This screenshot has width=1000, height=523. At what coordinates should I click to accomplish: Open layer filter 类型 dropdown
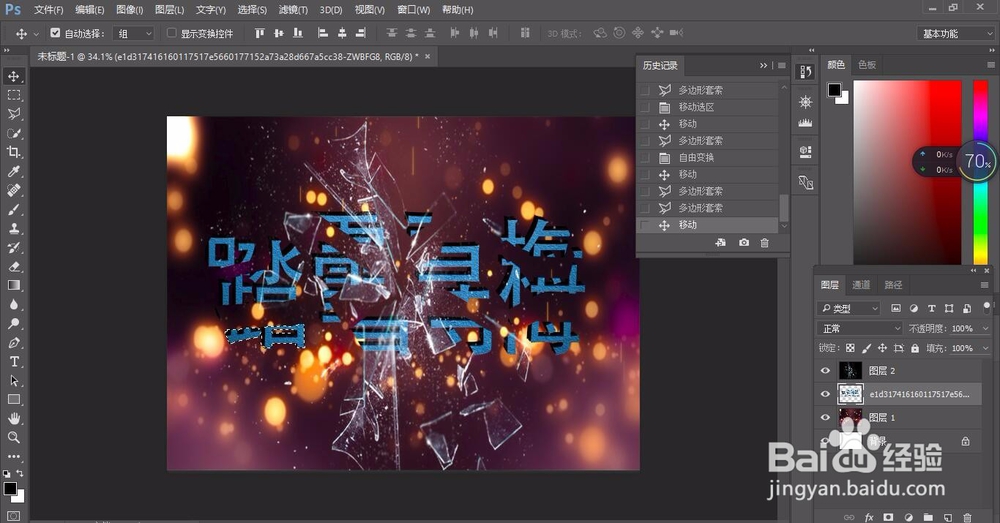(849, 308)
